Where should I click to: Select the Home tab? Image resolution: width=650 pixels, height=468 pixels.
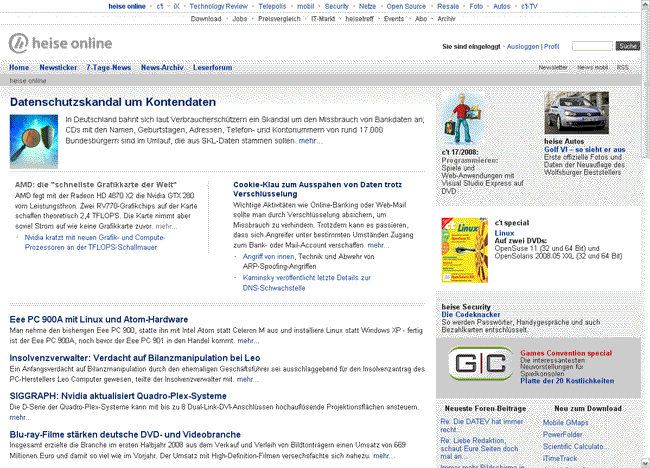pyautogui.click(x=19, y=68)
